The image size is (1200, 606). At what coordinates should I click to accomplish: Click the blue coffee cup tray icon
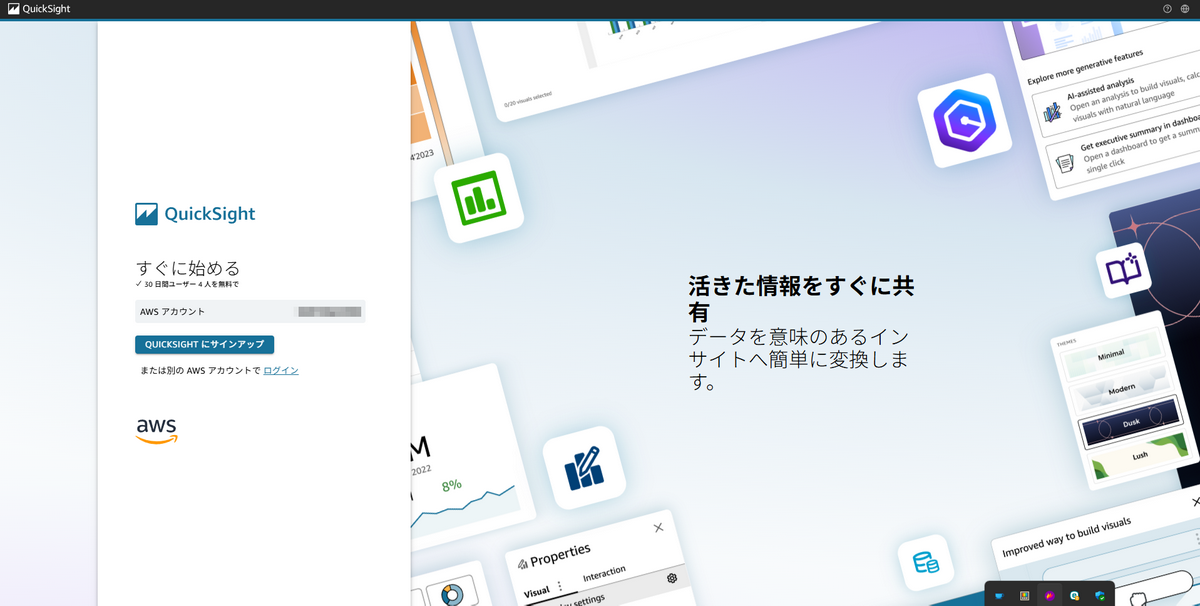999,595
